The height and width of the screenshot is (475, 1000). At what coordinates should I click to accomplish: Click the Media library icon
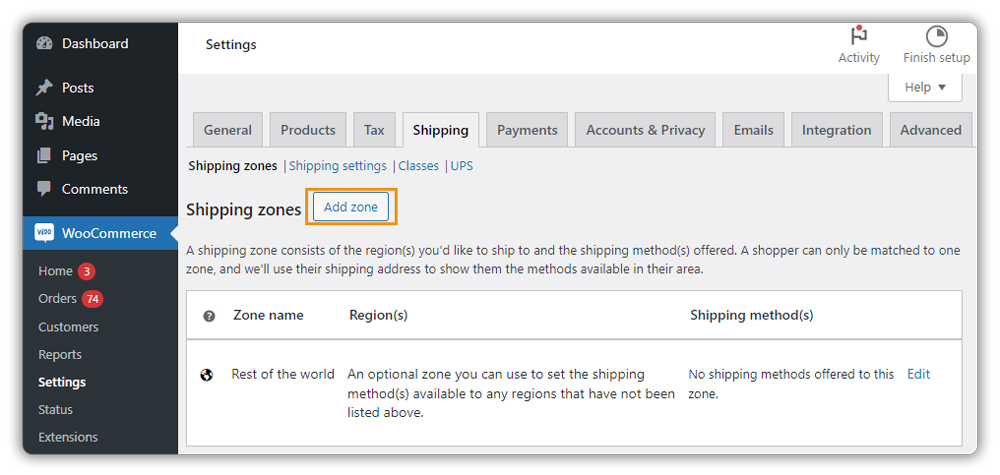44,121
